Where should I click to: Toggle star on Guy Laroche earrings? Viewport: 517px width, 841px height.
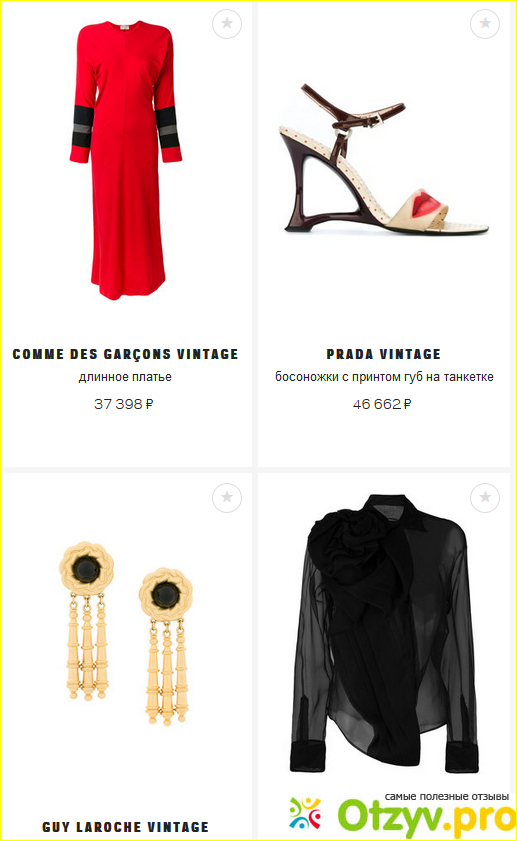[x=227, y=498]
